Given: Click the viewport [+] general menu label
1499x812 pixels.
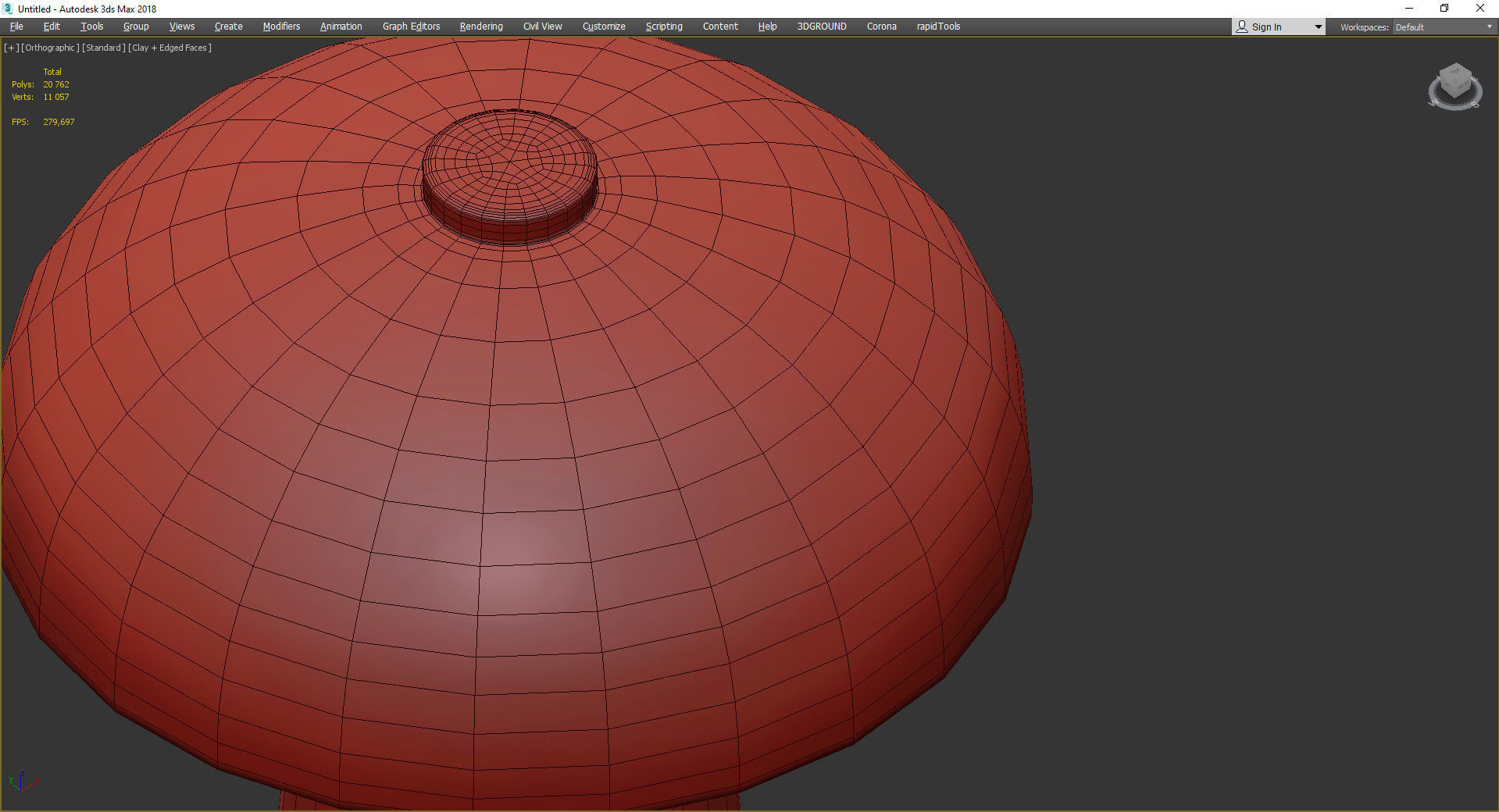Looking at the screenshot, I should [11, 48].
